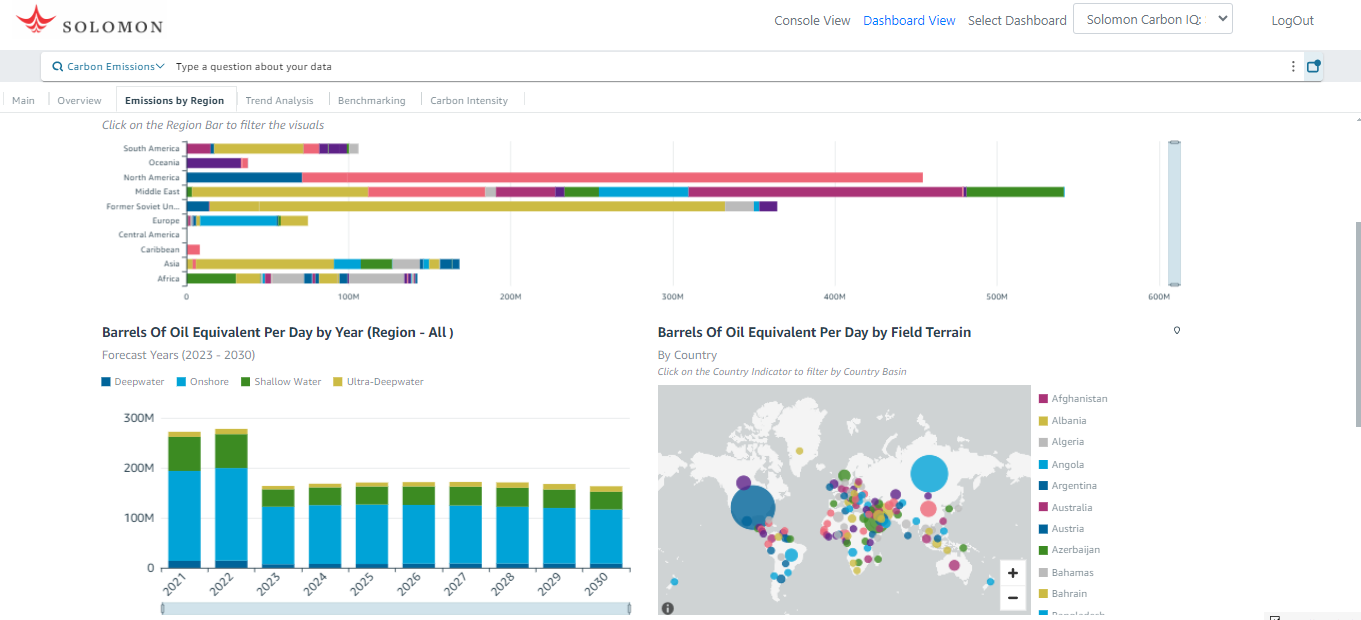
Task: Open the map info icon
Action: click(x=668, y=607)
